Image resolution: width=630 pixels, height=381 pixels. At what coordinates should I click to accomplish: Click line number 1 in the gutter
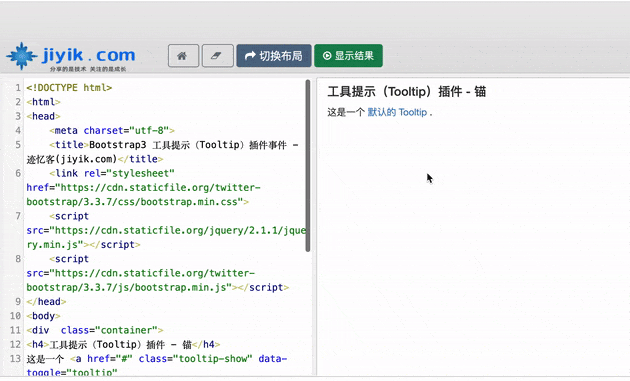[x=17, y=88]
